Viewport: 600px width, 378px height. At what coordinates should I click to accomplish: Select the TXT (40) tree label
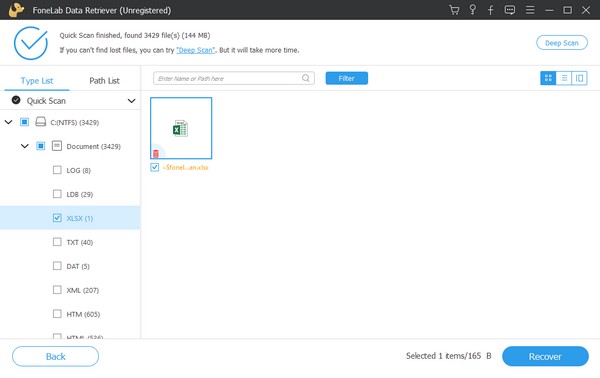[x=80, y=242]
